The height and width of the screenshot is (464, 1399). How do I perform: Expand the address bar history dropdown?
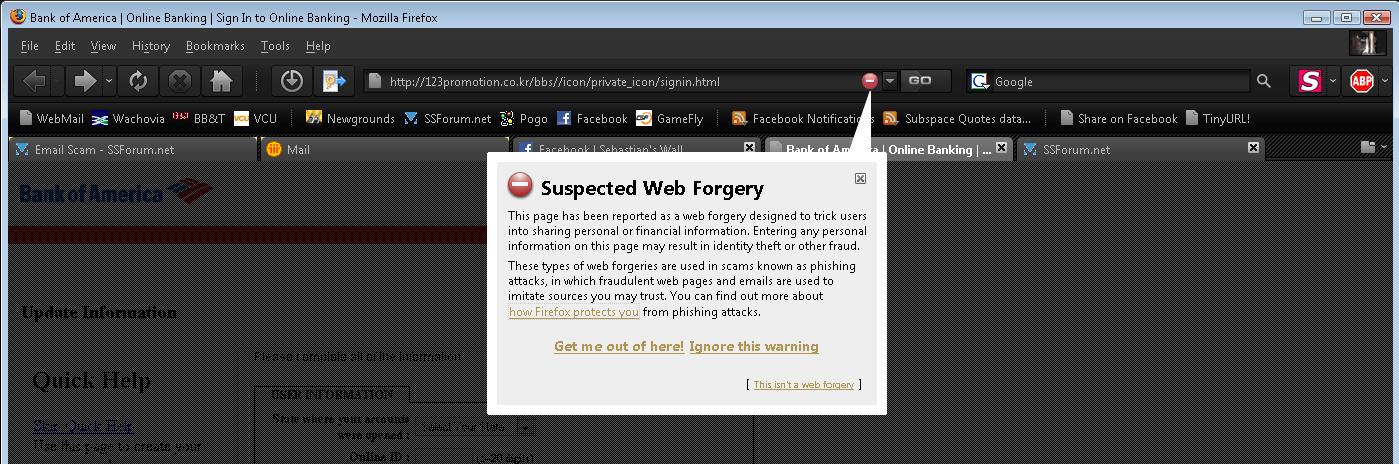pos(890,81)
